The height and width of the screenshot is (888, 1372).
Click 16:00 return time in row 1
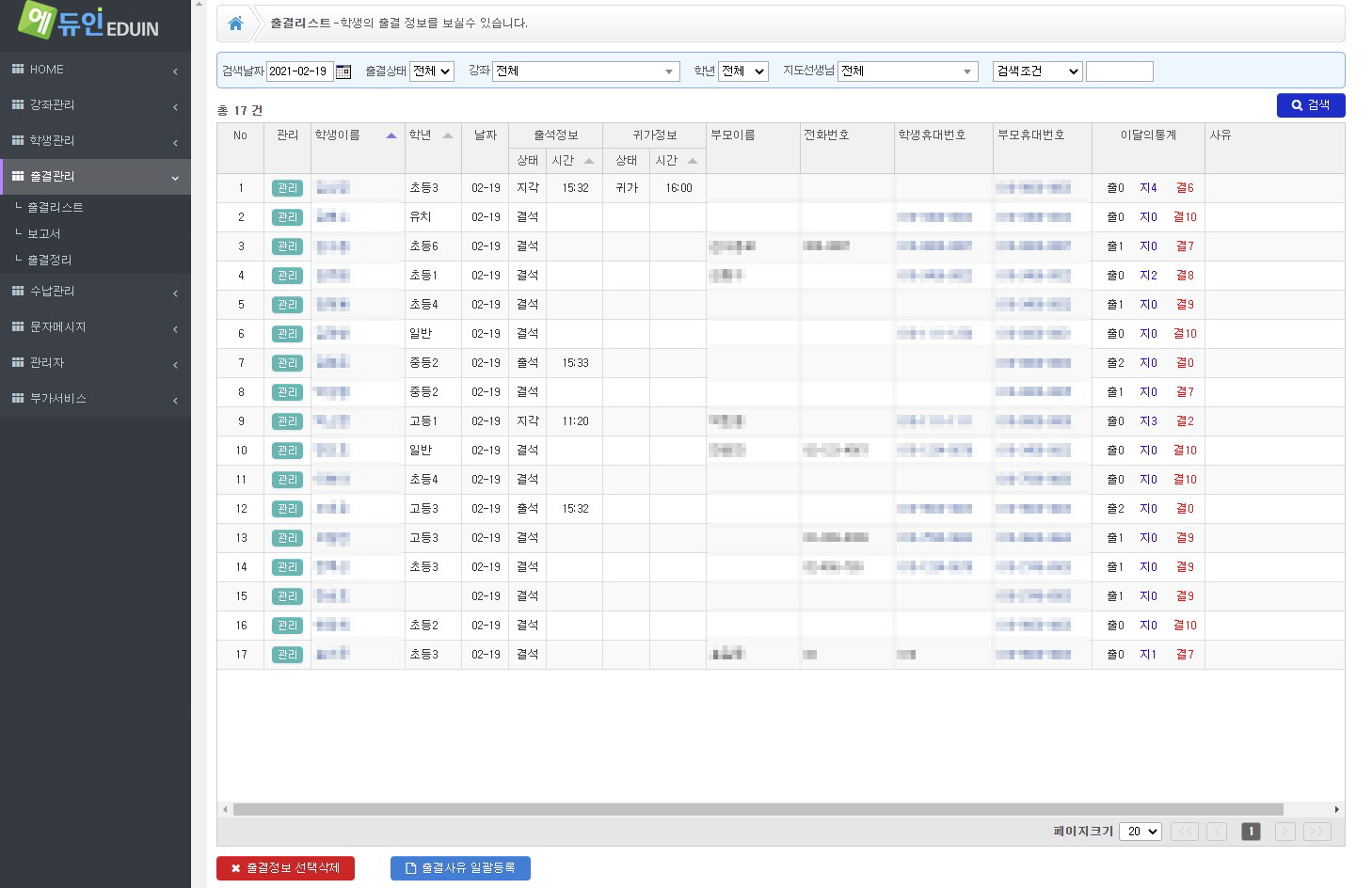678,188
